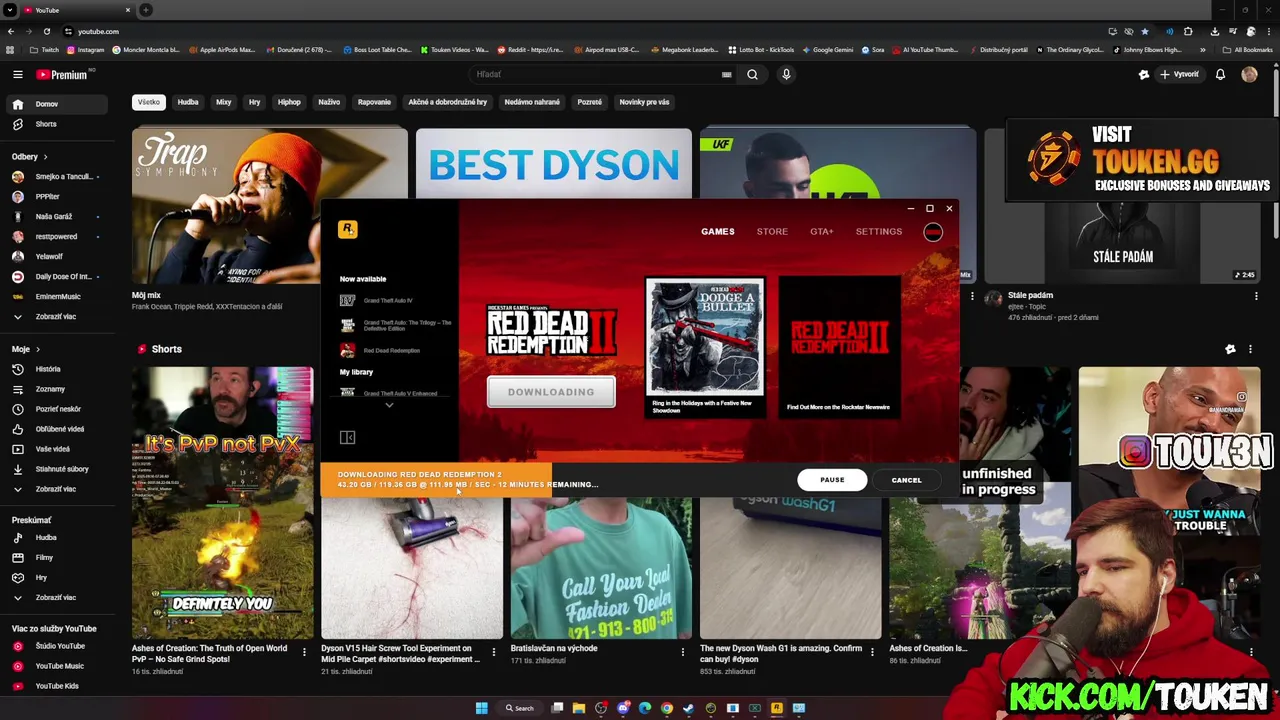This screenshot has width=1280, height=720.
Task: Select the Akčné a dobrodružné hry chip
Action: [x=448, y=102]
